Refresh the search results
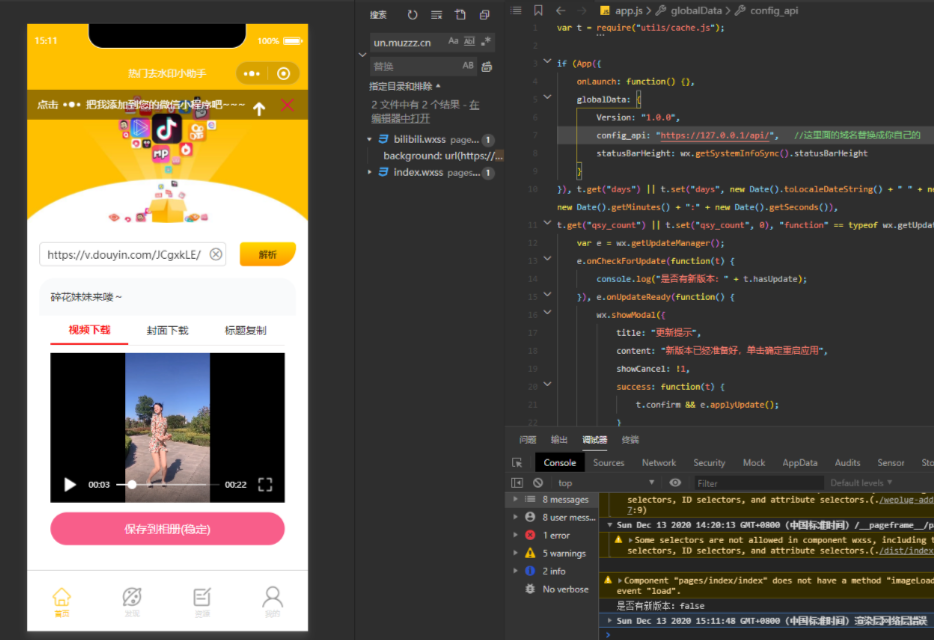 coord(412,15)
